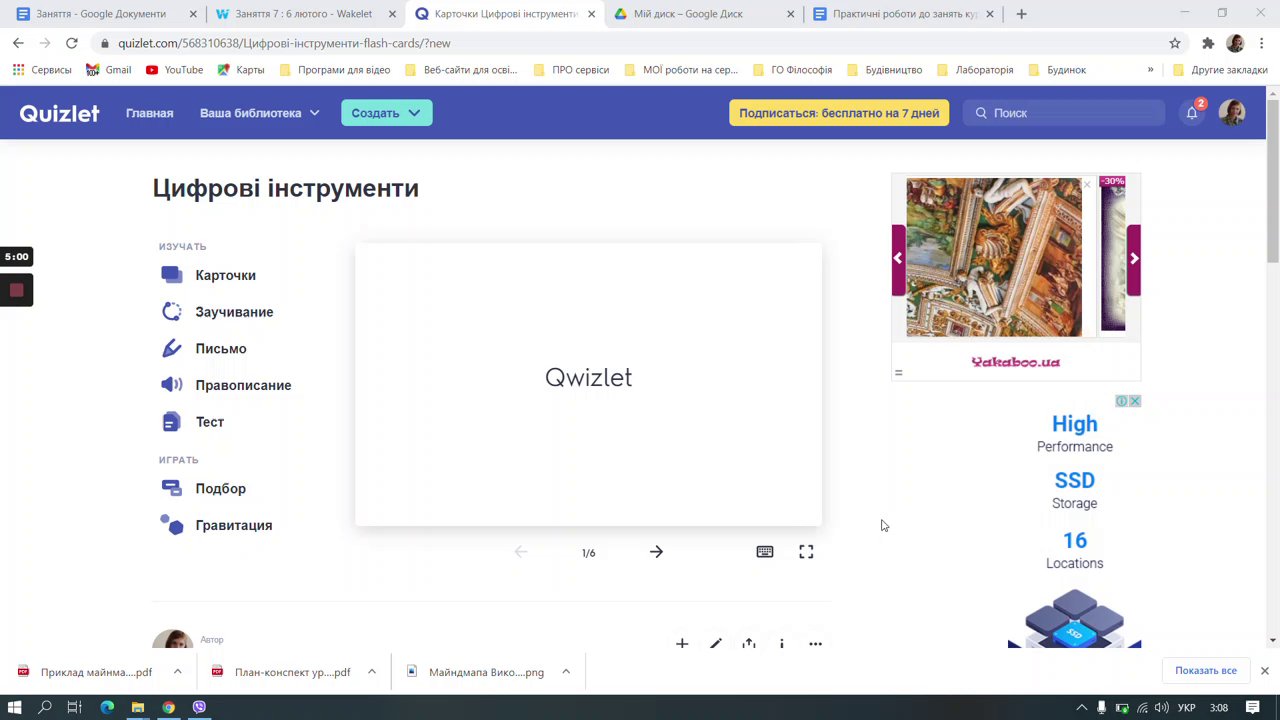The height and width of the screenshot is (720, 1280).
Task: Click Подписаться бесплатно на 7 дней
Action: 839,113
